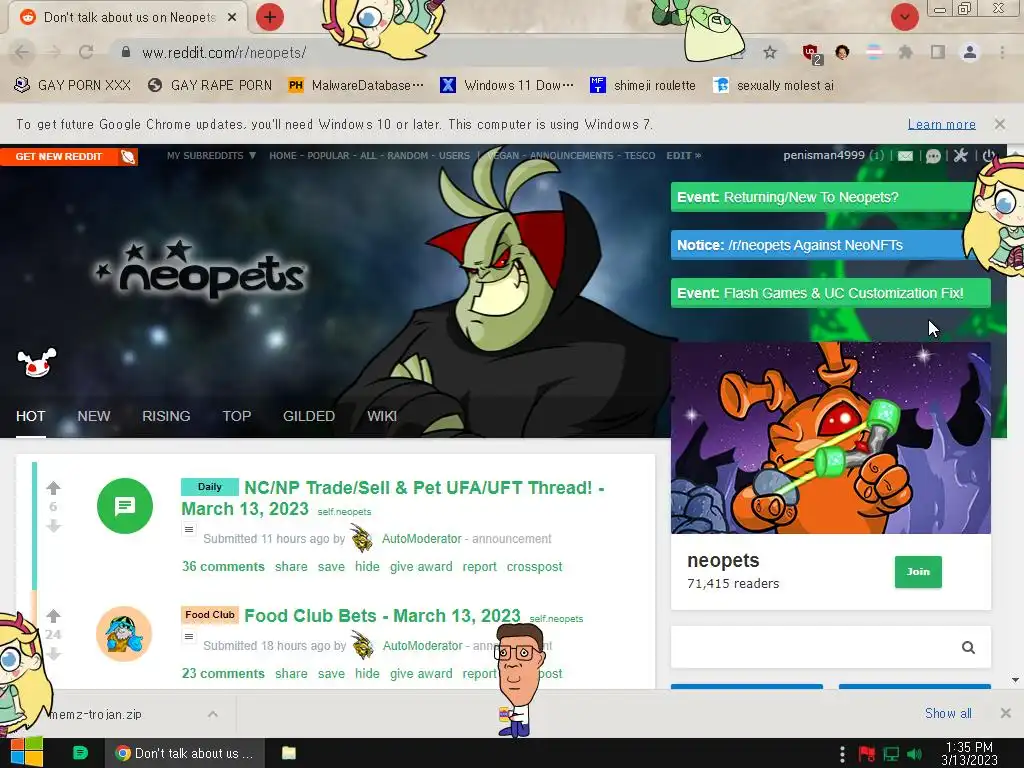This screenshot has height=768, width=1024.
Task: Expand the MY SUBREDDITS dropdown
Action: click(x=211, y=155)
